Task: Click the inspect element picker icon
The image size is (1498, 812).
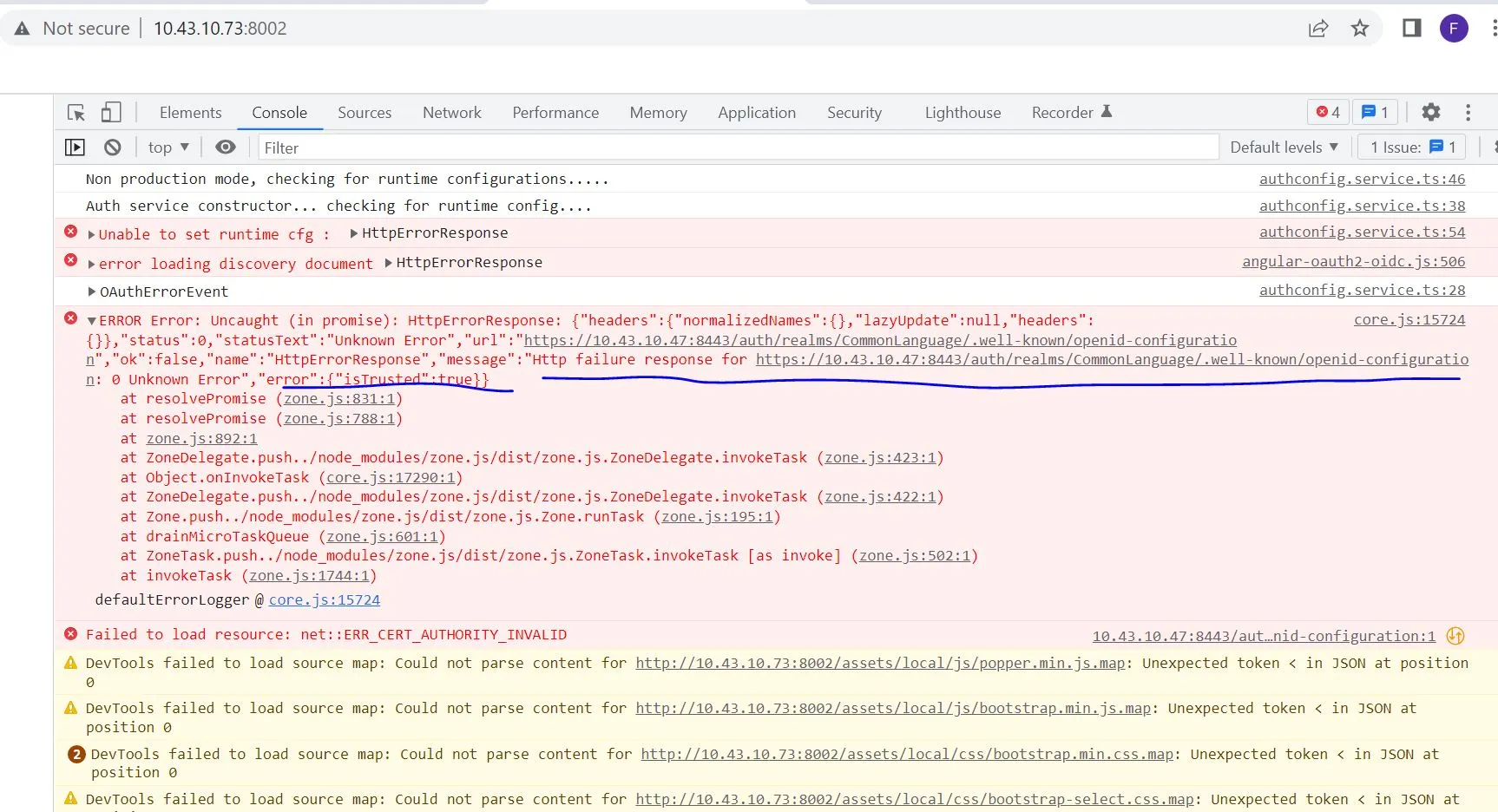Action: tap(76, 113)
